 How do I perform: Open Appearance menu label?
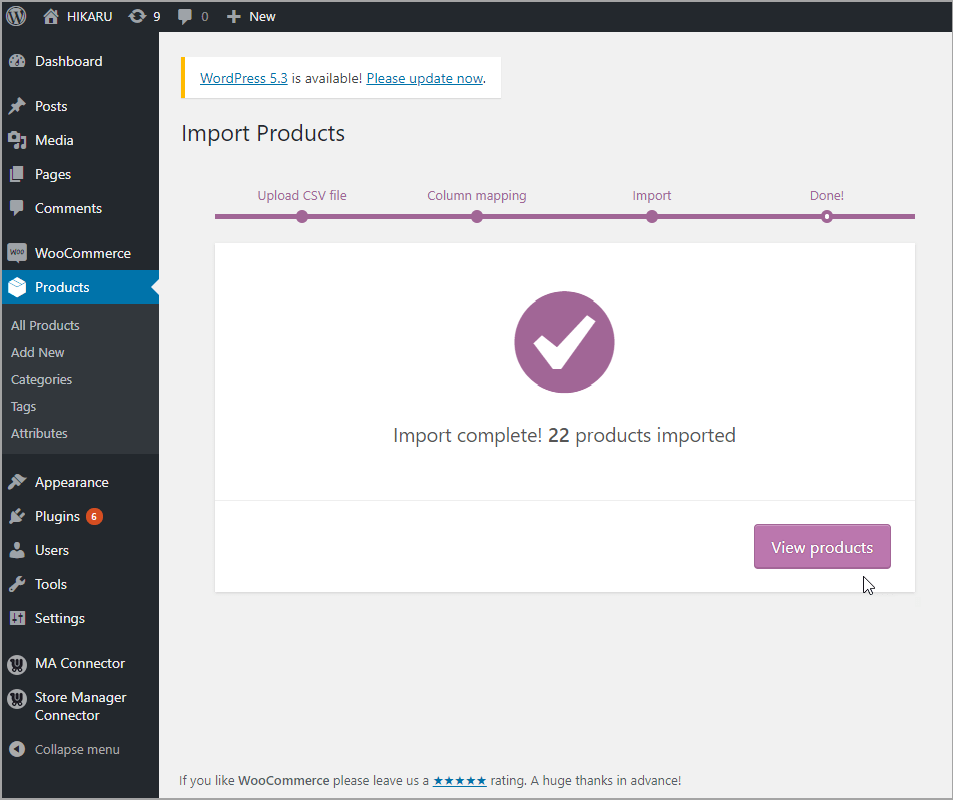coord(72,483)
